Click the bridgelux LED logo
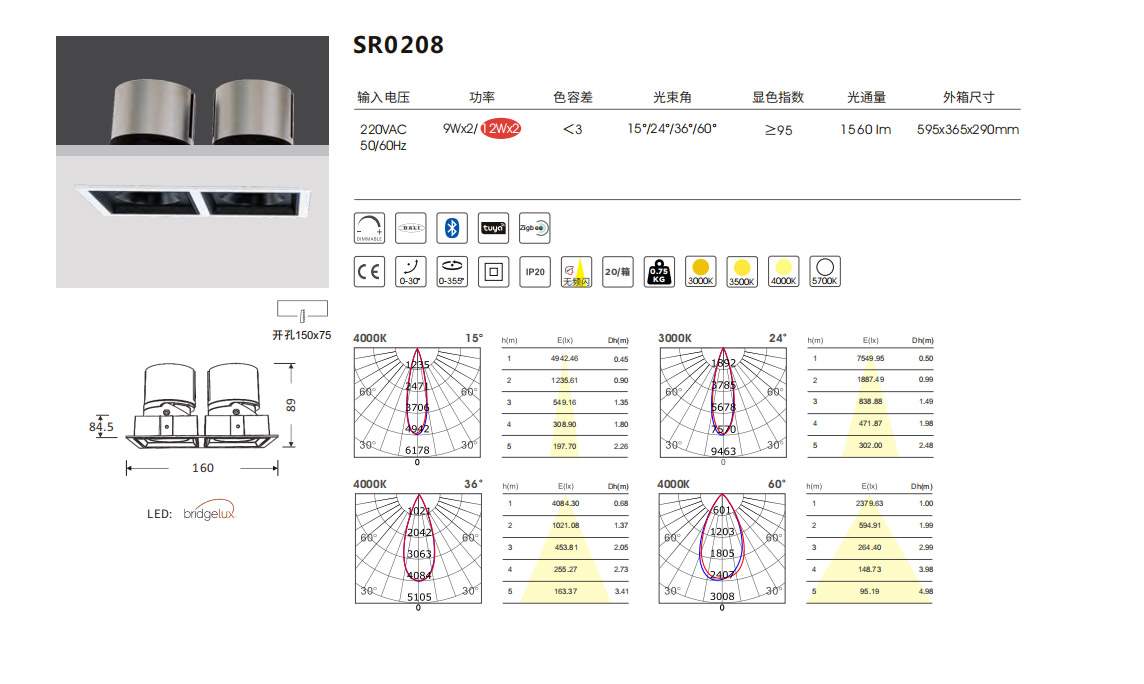 tap(210, 510)
